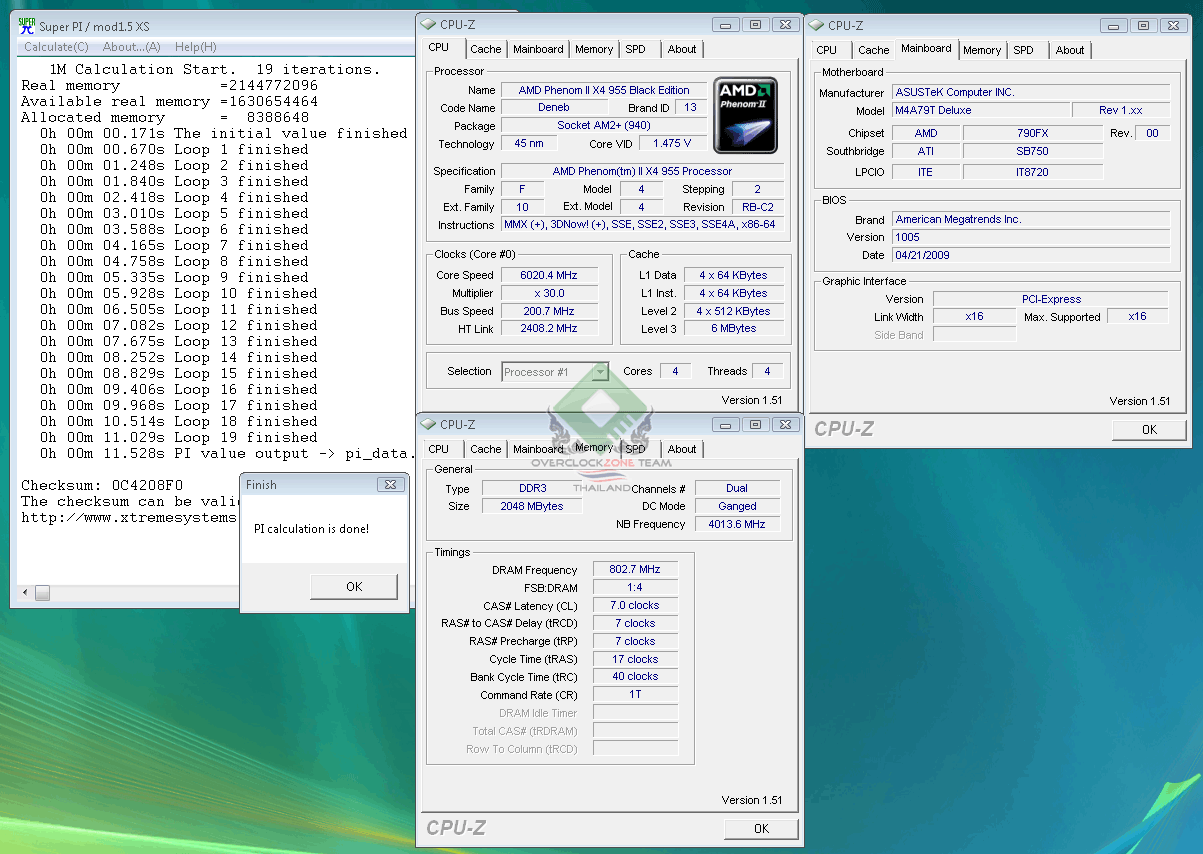The image size is (1203, 854).
Task: Click the BIOS Date 04/21/2009 field
Action: [1031, 255]
